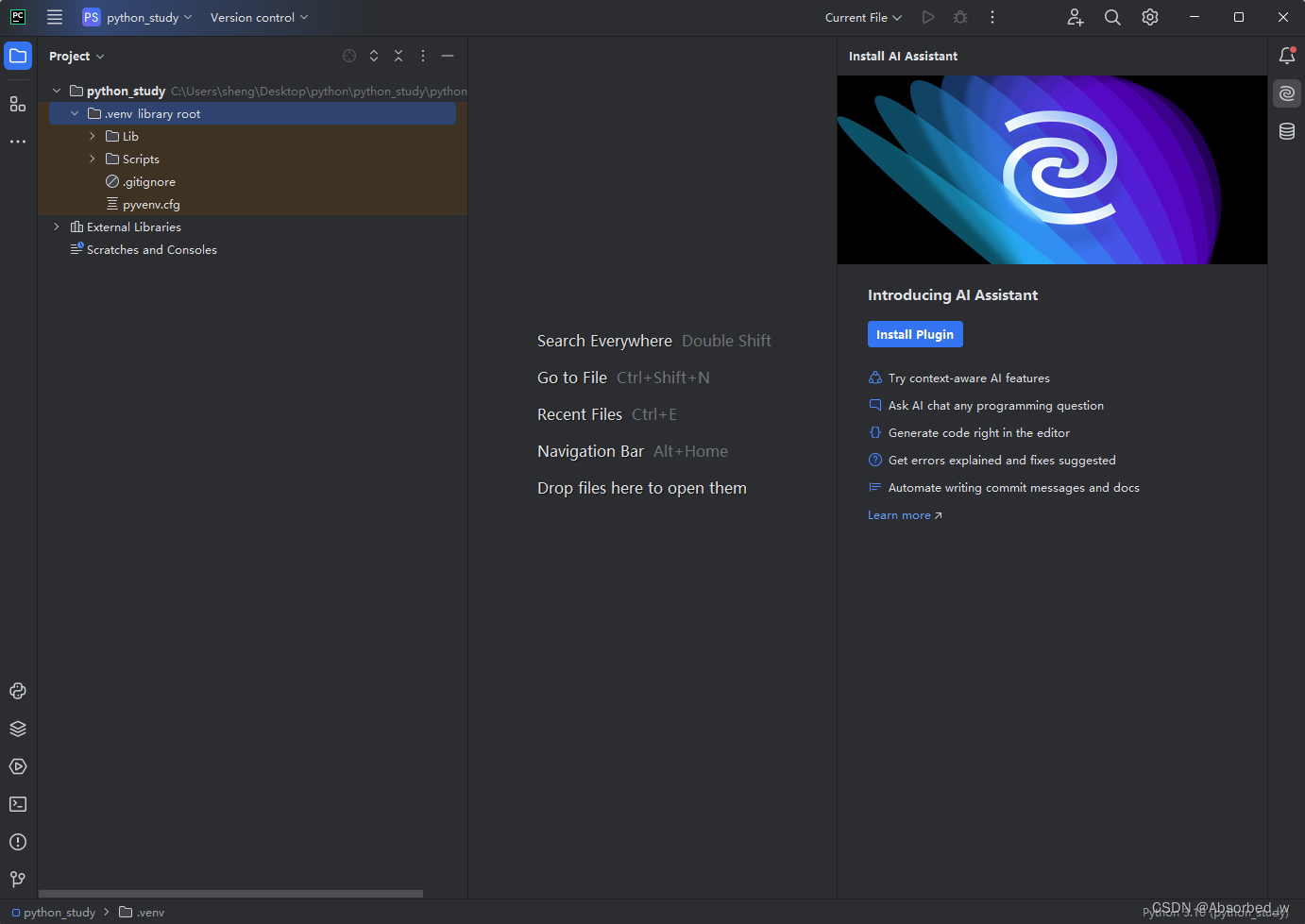Click the Project panel horizontal scrollbar
The image size is (1305, 924).
tap(230, 893)
